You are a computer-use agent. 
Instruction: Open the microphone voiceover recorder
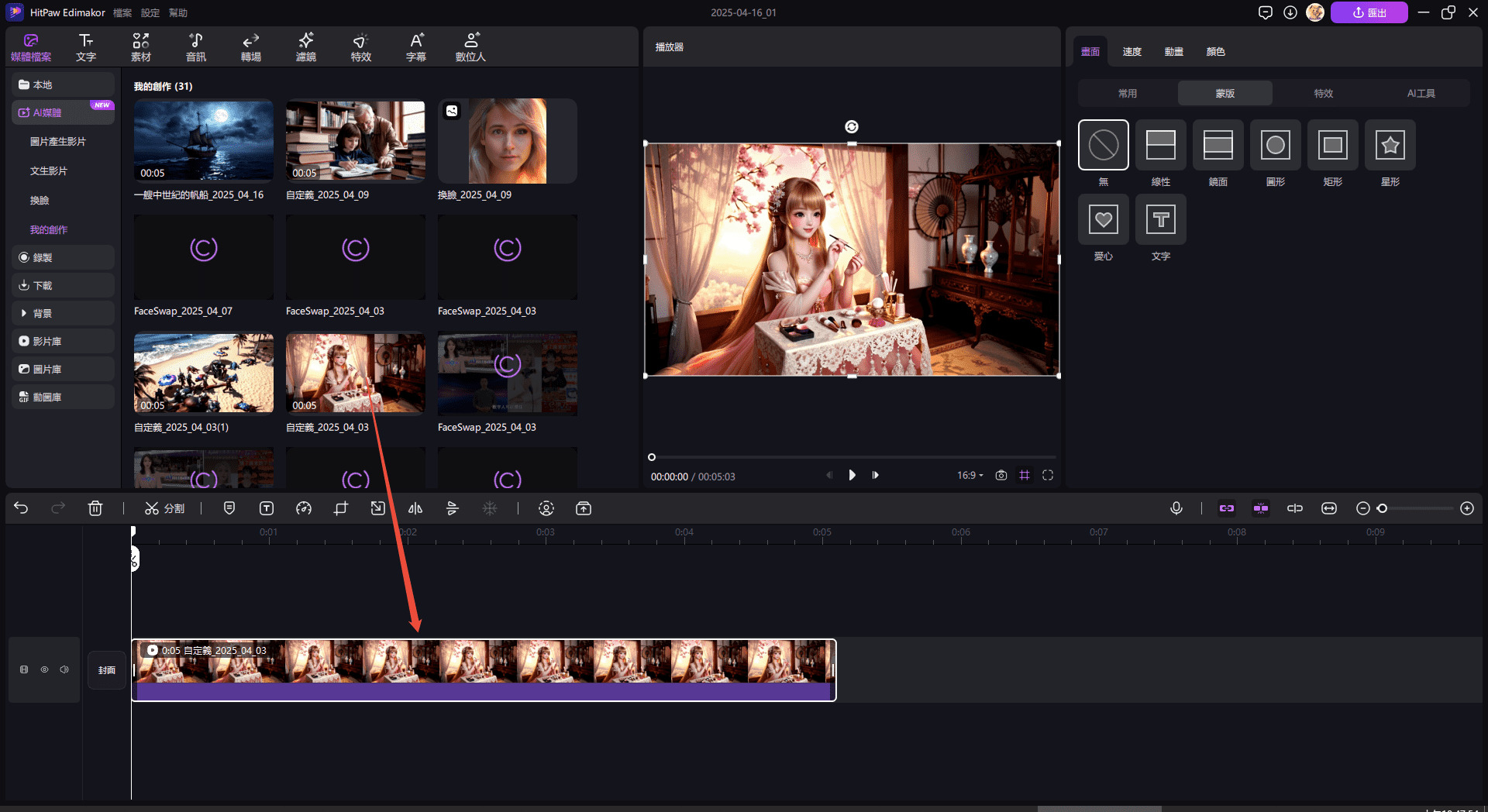[1176, 508]
